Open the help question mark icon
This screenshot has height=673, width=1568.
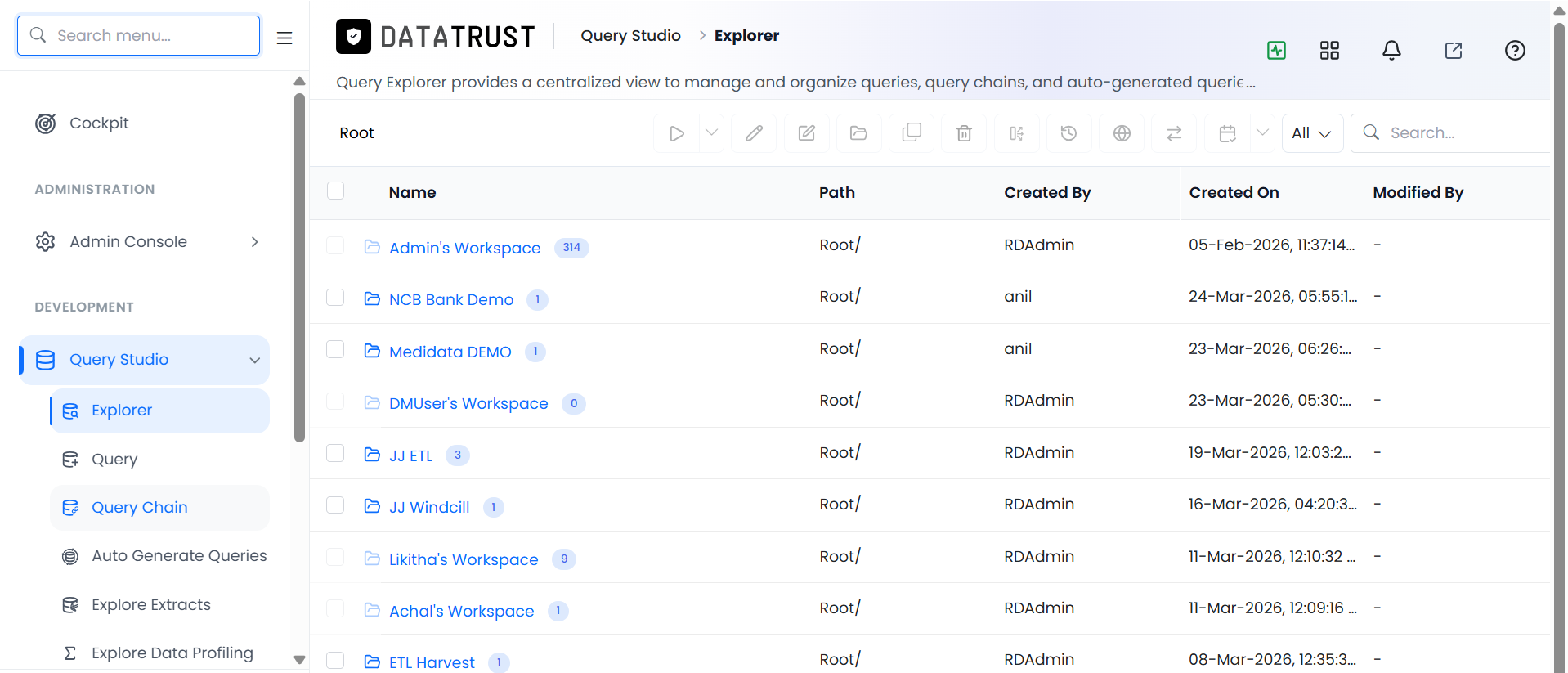point(1515,50)
